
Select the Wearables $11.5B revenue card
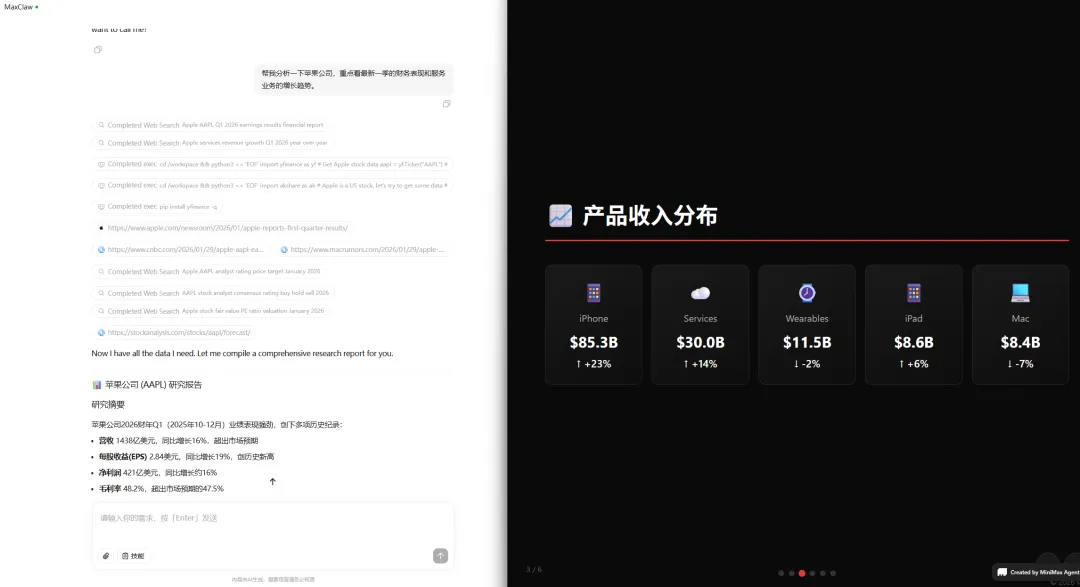[x=807, y=325]
